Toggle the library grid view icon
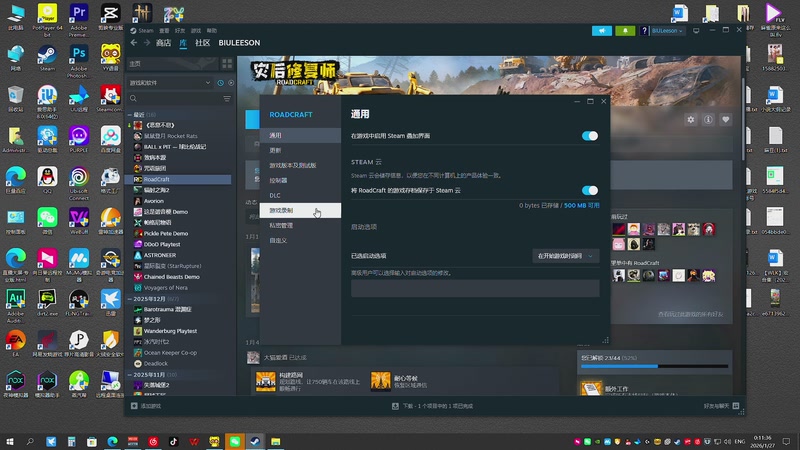 coord(227,64)
